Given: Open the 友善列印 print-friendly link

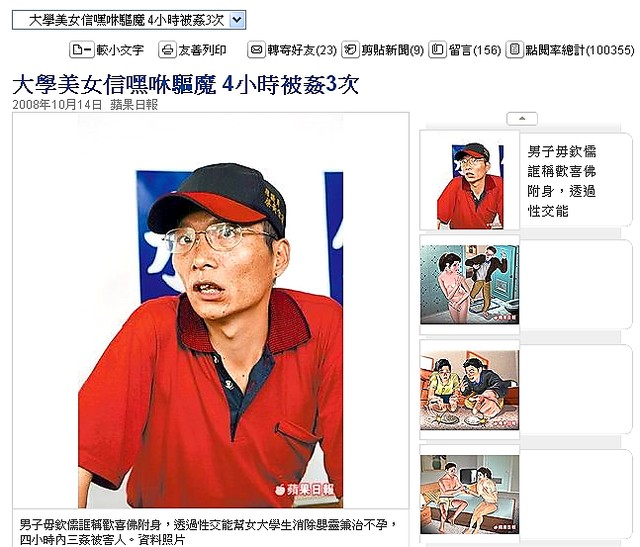Looking at the screenshot, I should point(202,50).
